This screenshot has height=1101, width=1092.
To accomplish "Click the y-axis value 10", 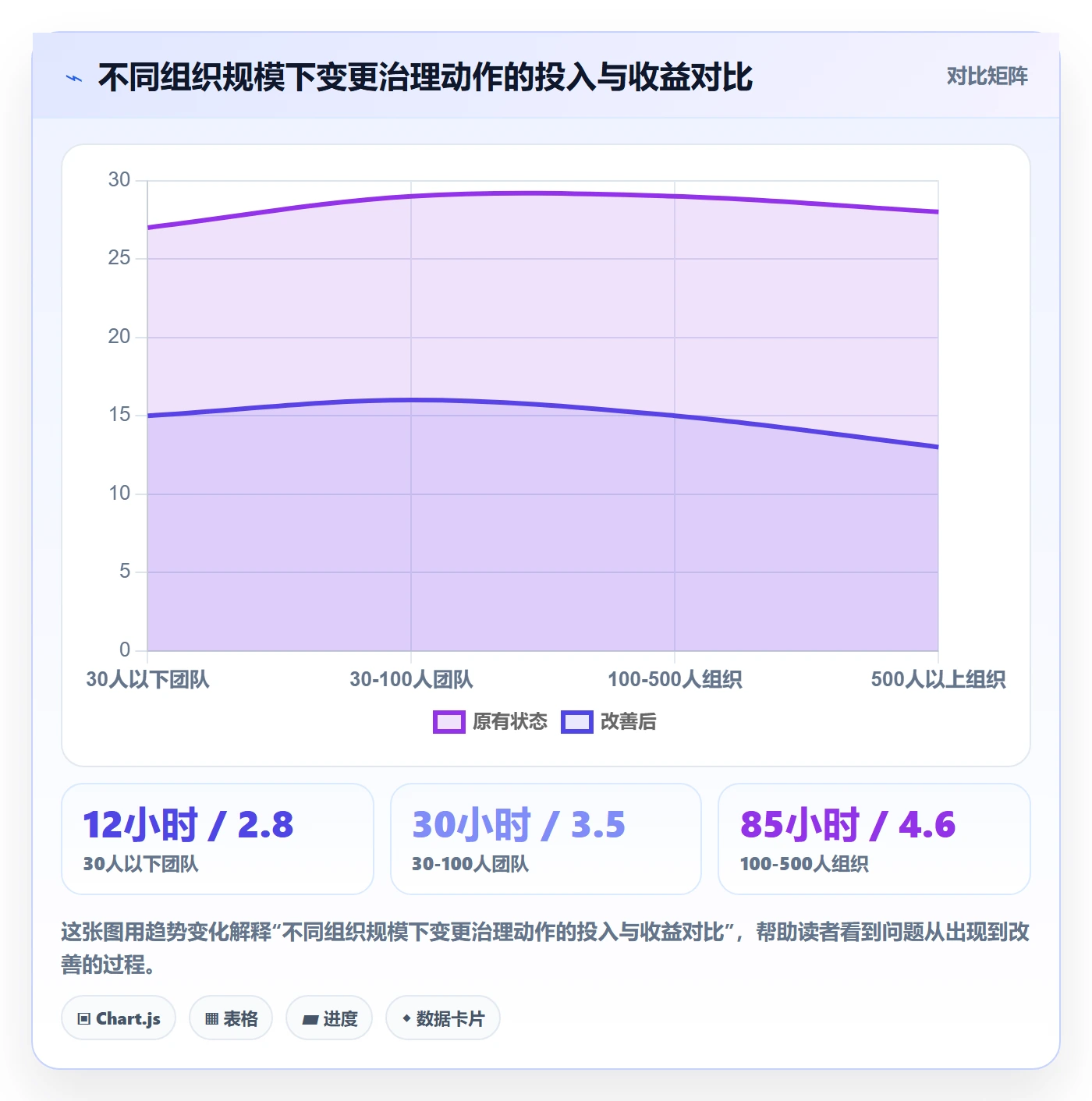I will [x=119, y=494].
